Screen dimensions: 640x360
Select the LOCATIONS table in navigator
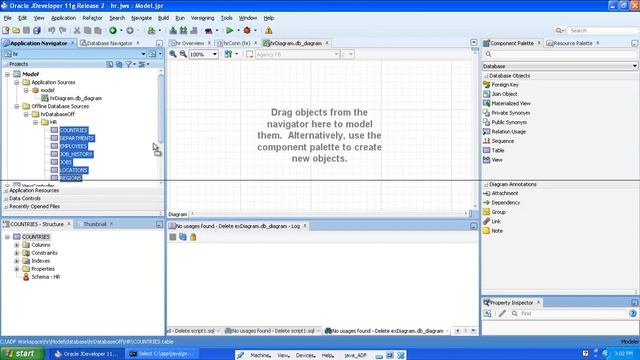pos(73,170)
